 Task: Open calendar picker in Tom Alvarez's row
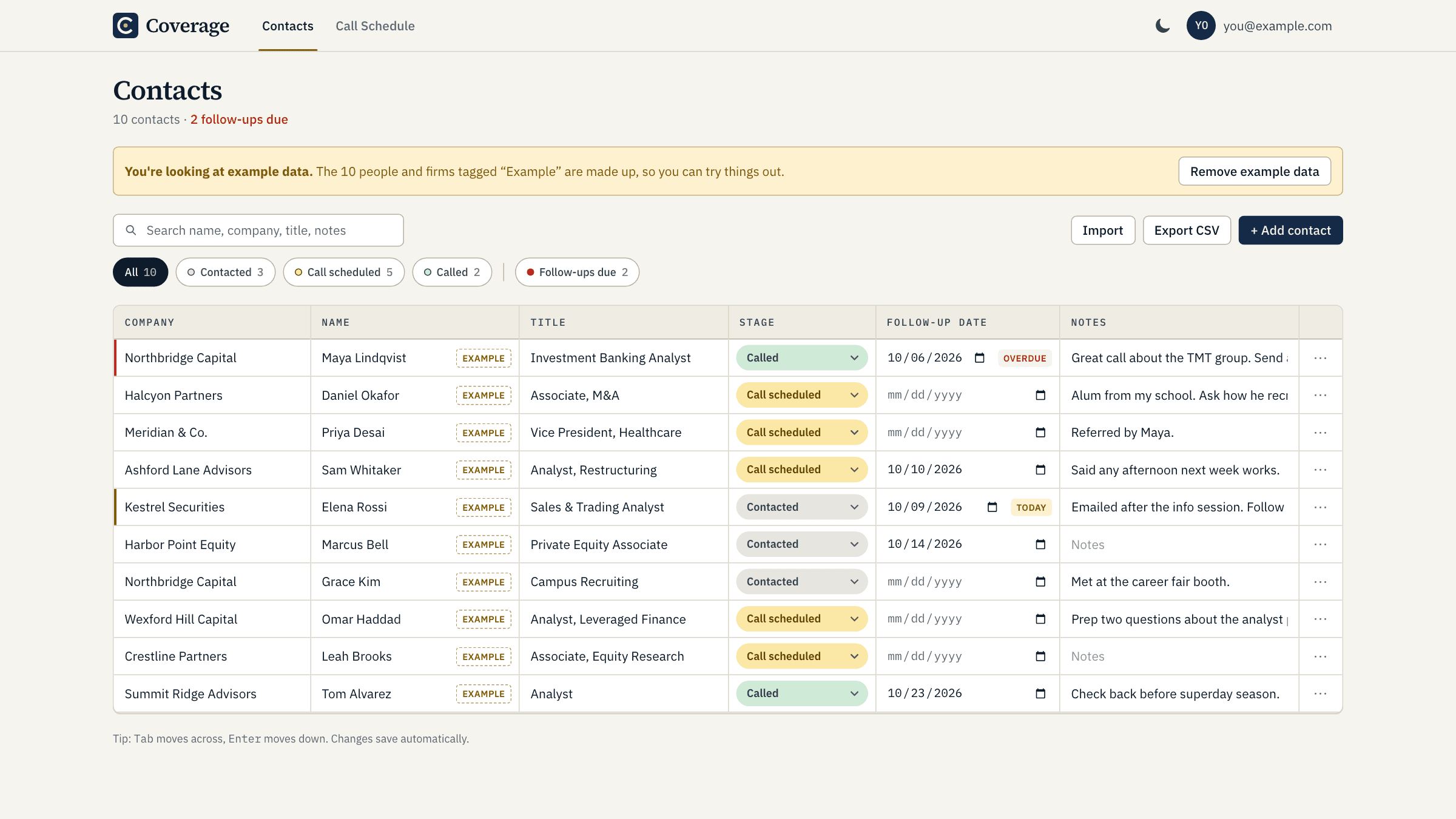tap(1040, 693)
